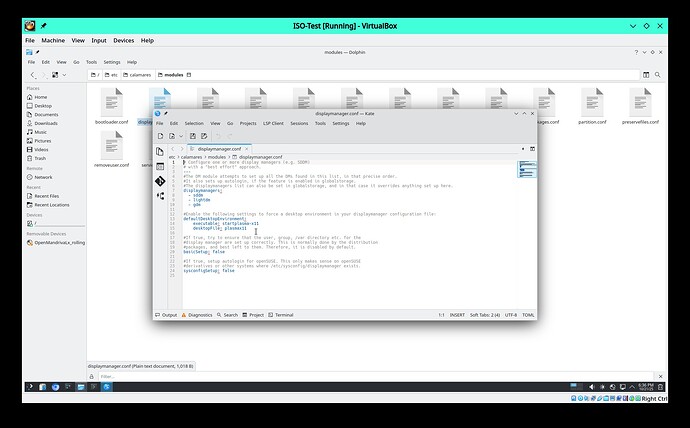Image resolution: width=690 pixels, height=428 pixels.
Task: Open the TOML syntax mode dropdown
Action: coord(529,315)
